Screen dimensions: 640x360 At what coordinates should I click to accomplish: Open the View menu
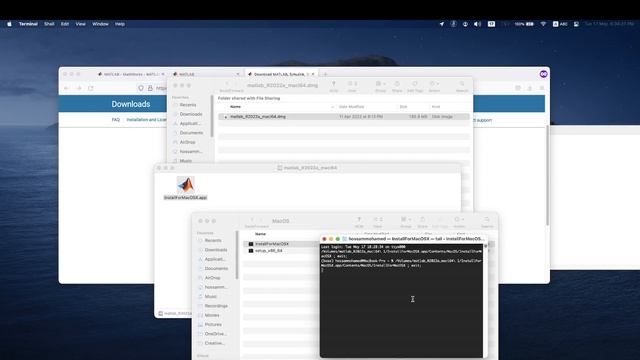point(80,24)
